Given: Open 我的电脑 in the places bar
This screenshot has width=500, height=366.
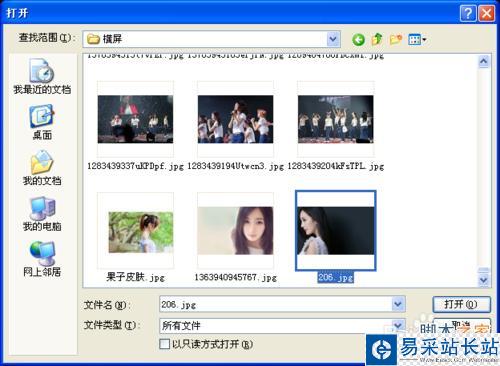Looking at the screenshot, I should [x=42, y=214].
